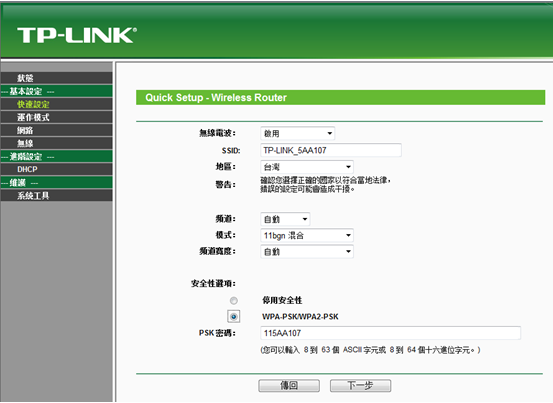Open 系統工具 system tools
Screen dimensions: 553x403
coord(56,195)
